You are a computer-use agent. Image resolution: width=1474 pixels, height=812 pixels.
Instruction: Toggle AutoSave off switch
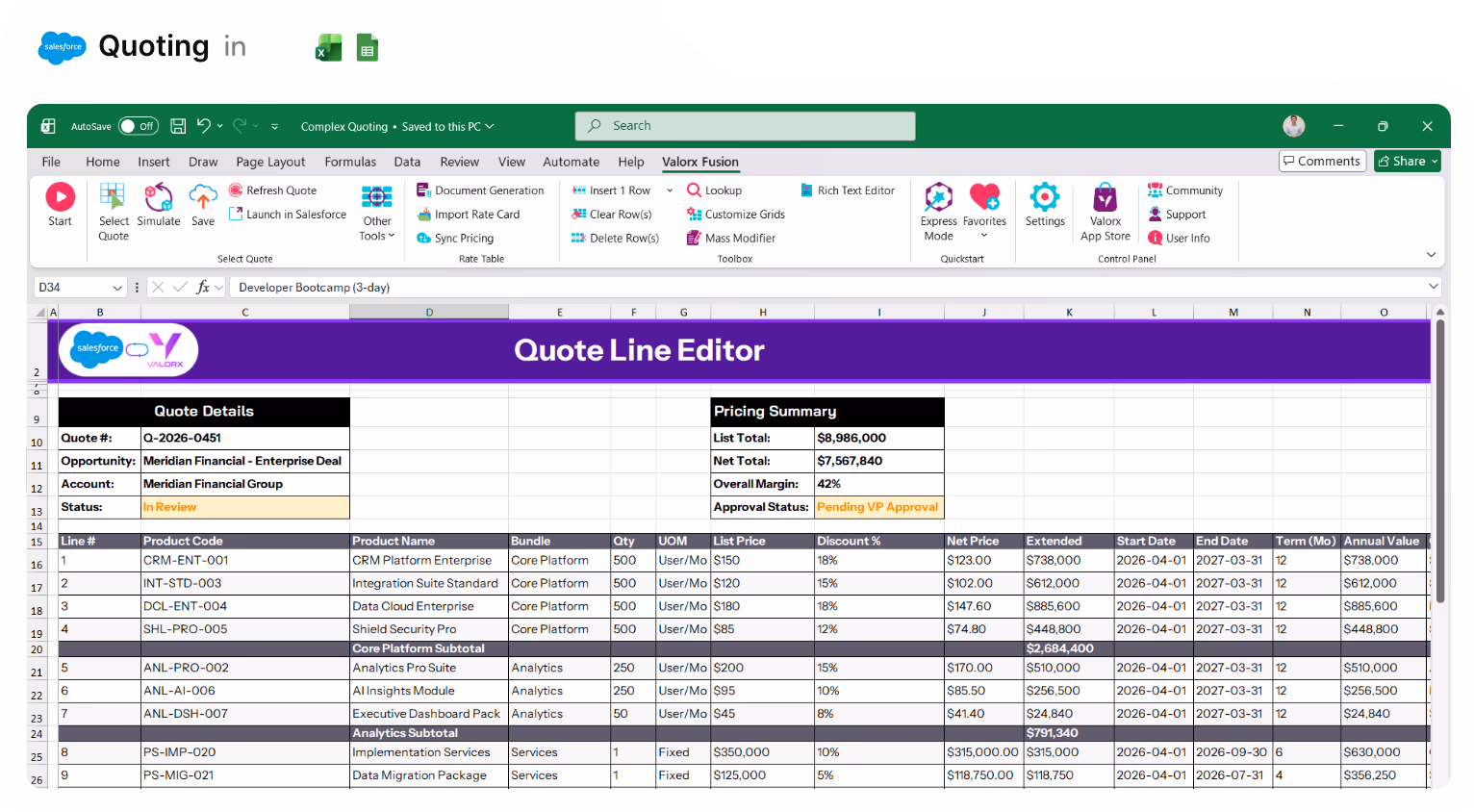point(138,126)
